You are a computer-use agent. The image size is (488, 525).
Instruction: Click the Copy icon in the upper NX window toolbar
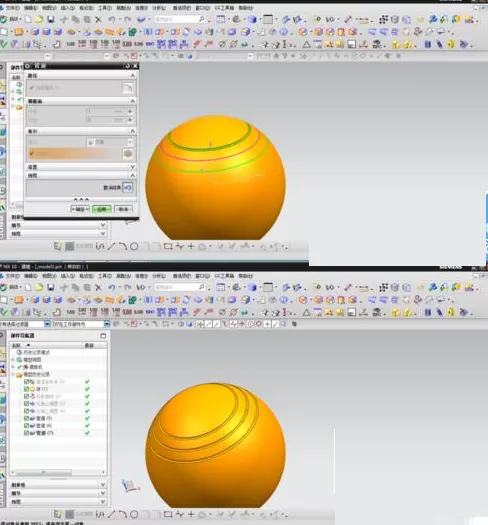pos(76,19)
